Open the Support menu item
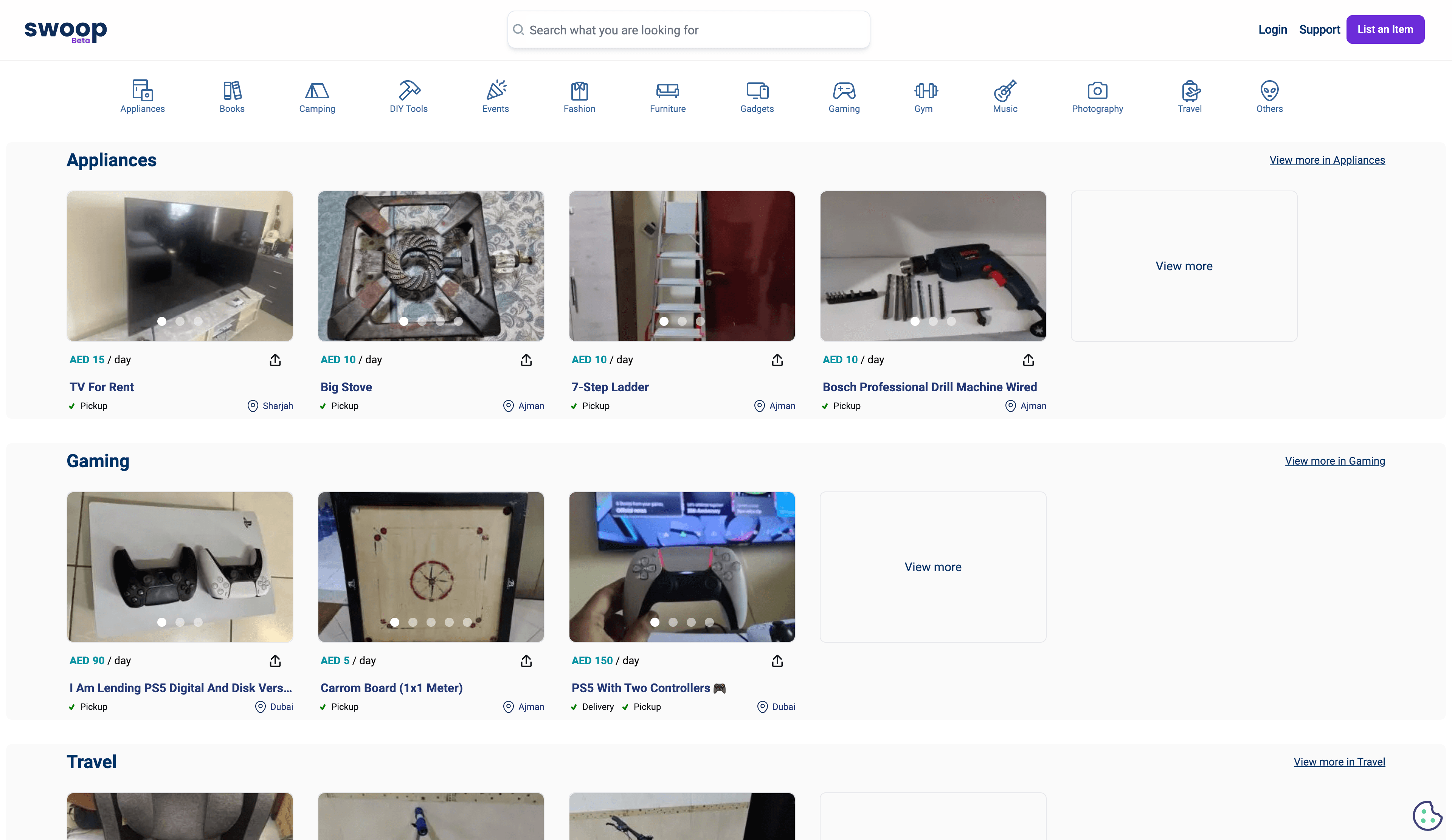The width and height of the screenshot is (1452, 840). (x=1320, y=29)
